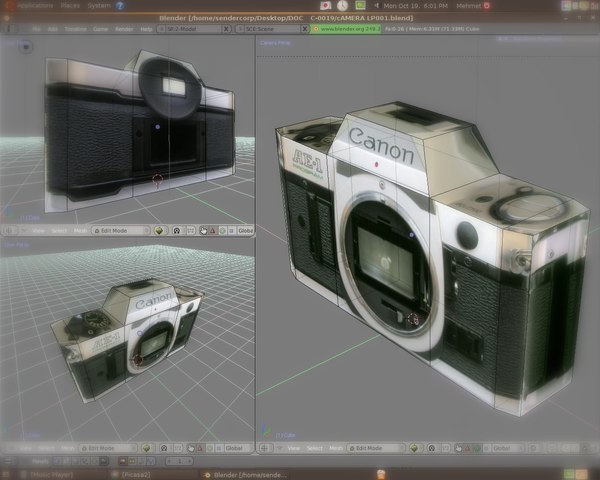The image size is (600, 480).
Task: Click the www.blender.org link
Action: click(x=346, y=29)
